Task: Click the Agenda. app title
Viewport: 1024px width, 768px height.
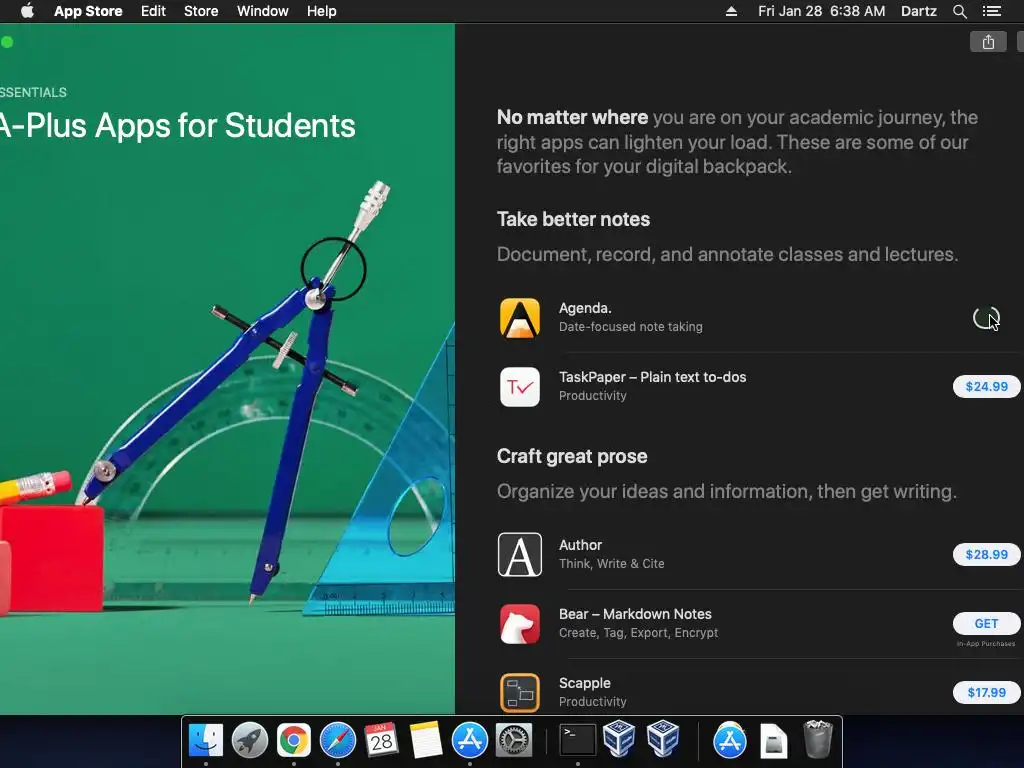Action: pos(585,308)
